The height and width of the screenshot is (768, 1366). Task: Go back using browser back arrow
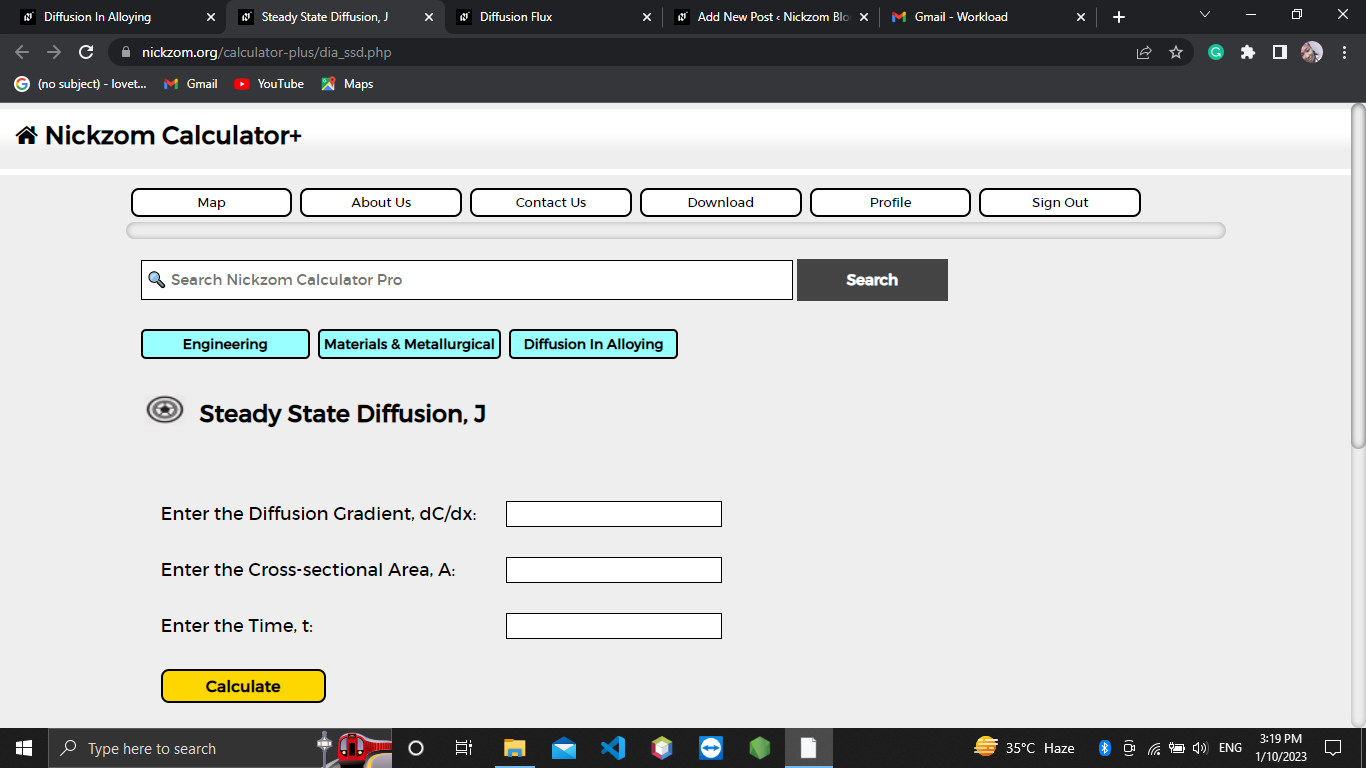(x=22, y=52)
